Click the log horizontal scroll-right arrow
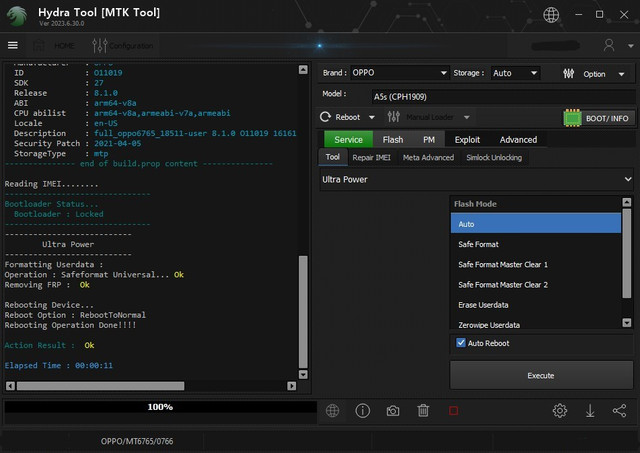This screenshot has height=453, width=640. tap(291, 386)
